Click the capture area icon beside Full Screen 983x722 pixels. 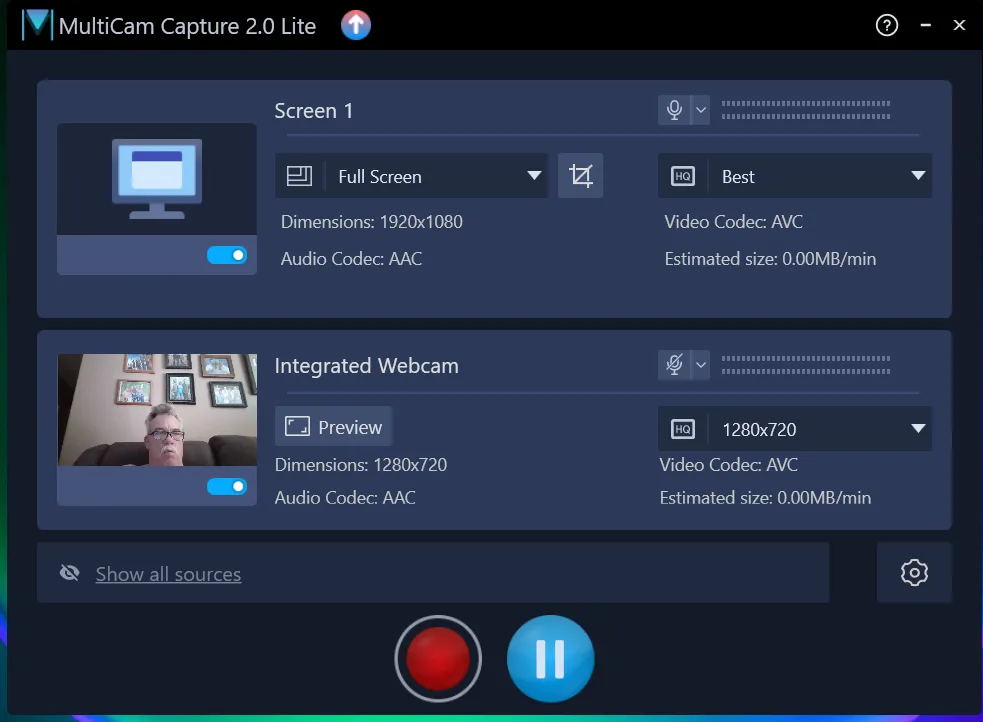299,176
